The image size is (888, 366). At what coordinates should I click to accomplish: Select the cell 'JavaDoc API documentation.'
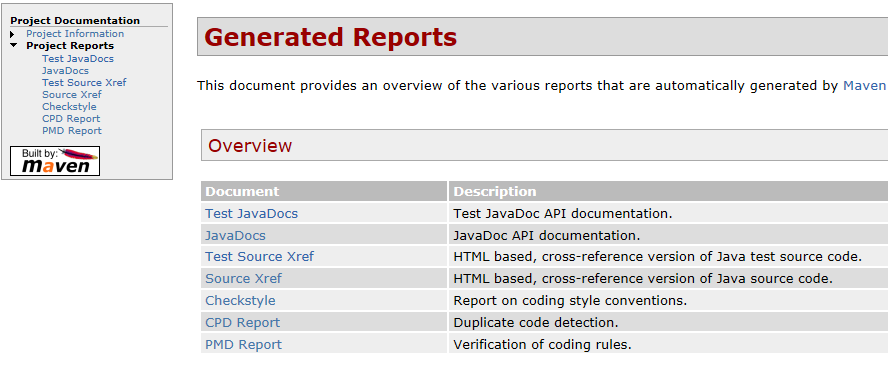(x=668, y=235)
